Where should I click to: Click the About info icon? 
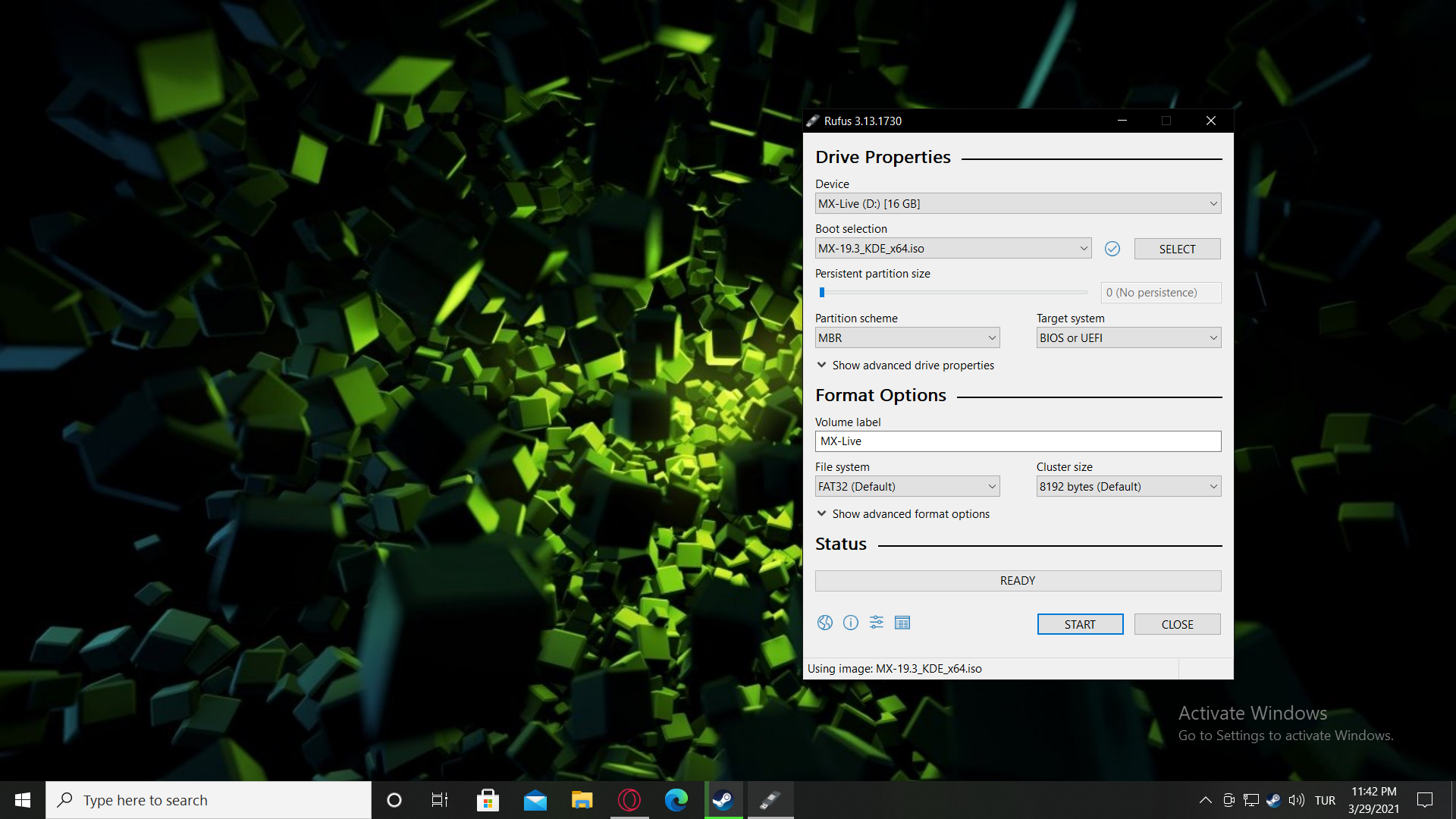pyautogui.click(x=851, y=623)
